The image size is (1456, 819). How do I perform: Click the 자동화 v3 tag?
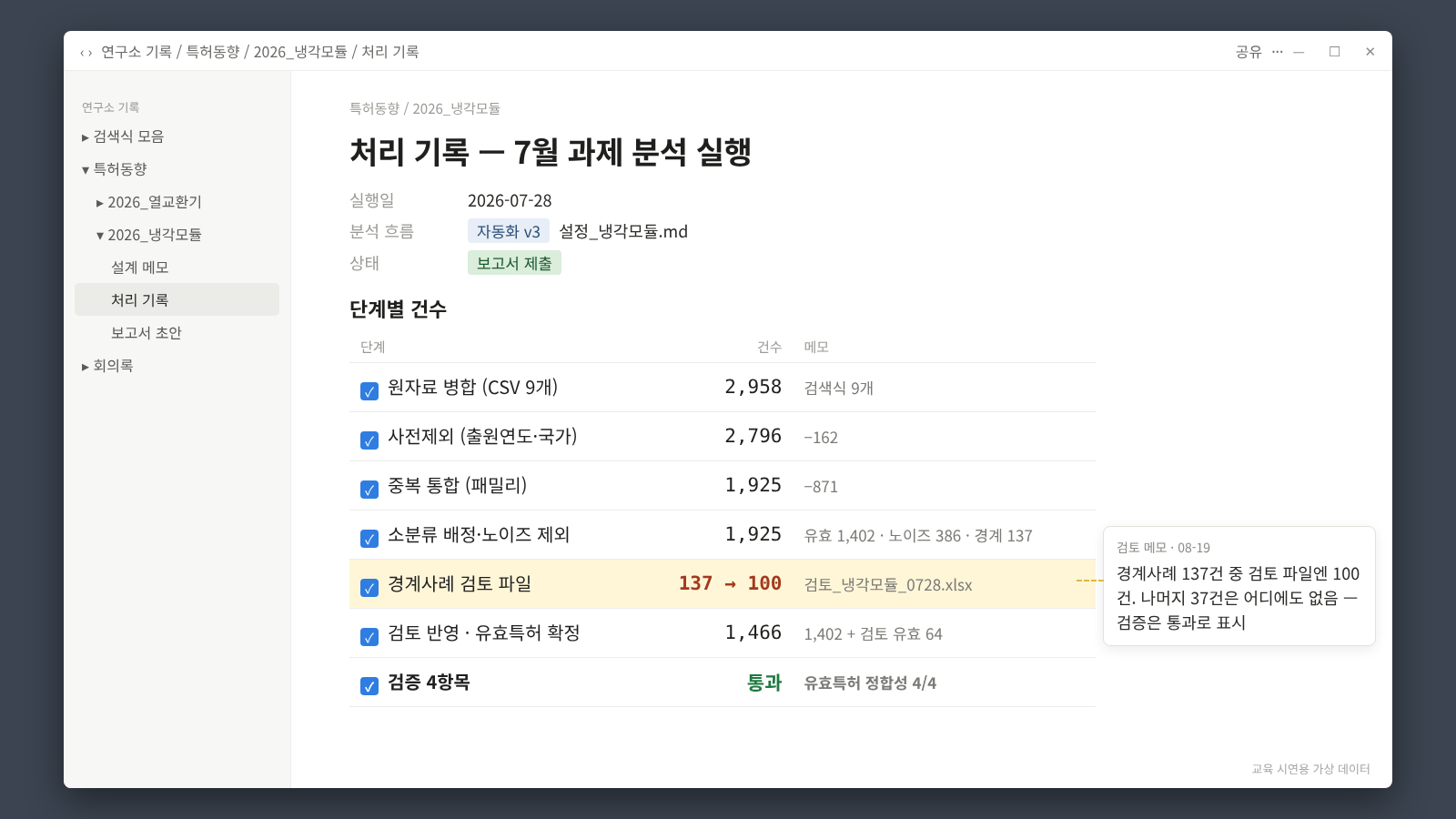click(509, 231)
